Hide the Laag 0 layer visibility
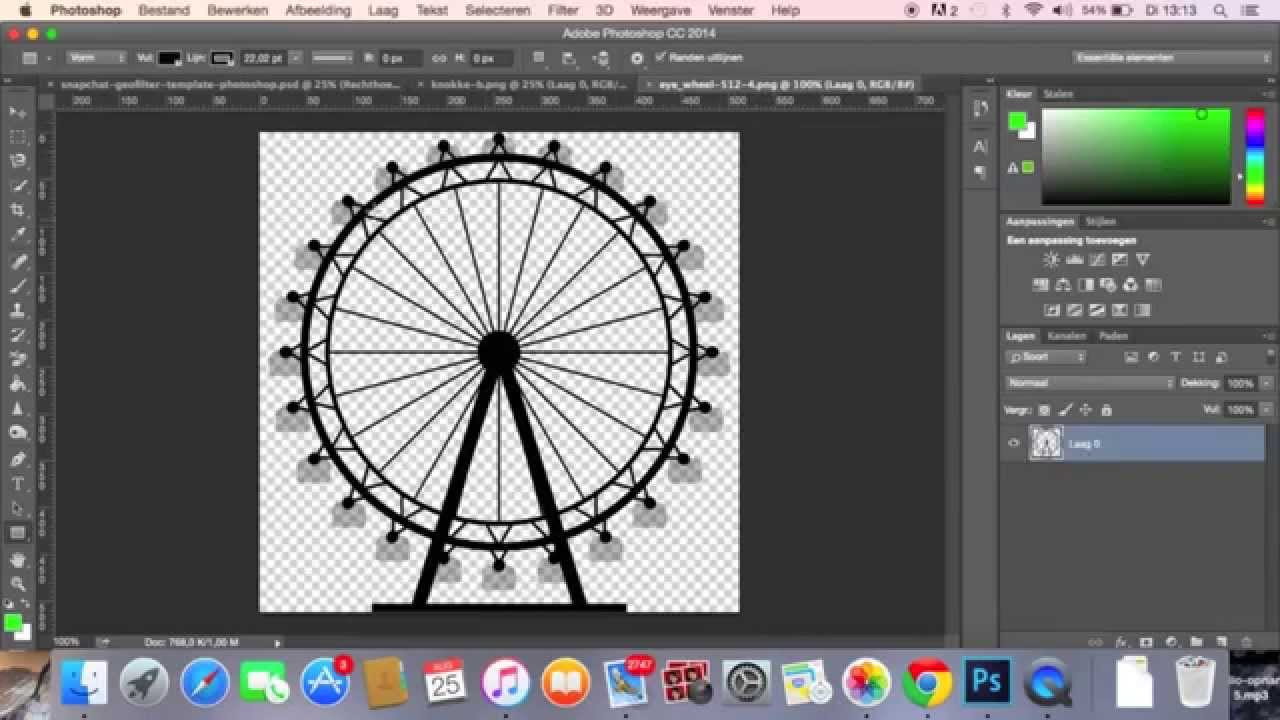The height and width of the screenshot is (720, 1280). pos(1013,443)
